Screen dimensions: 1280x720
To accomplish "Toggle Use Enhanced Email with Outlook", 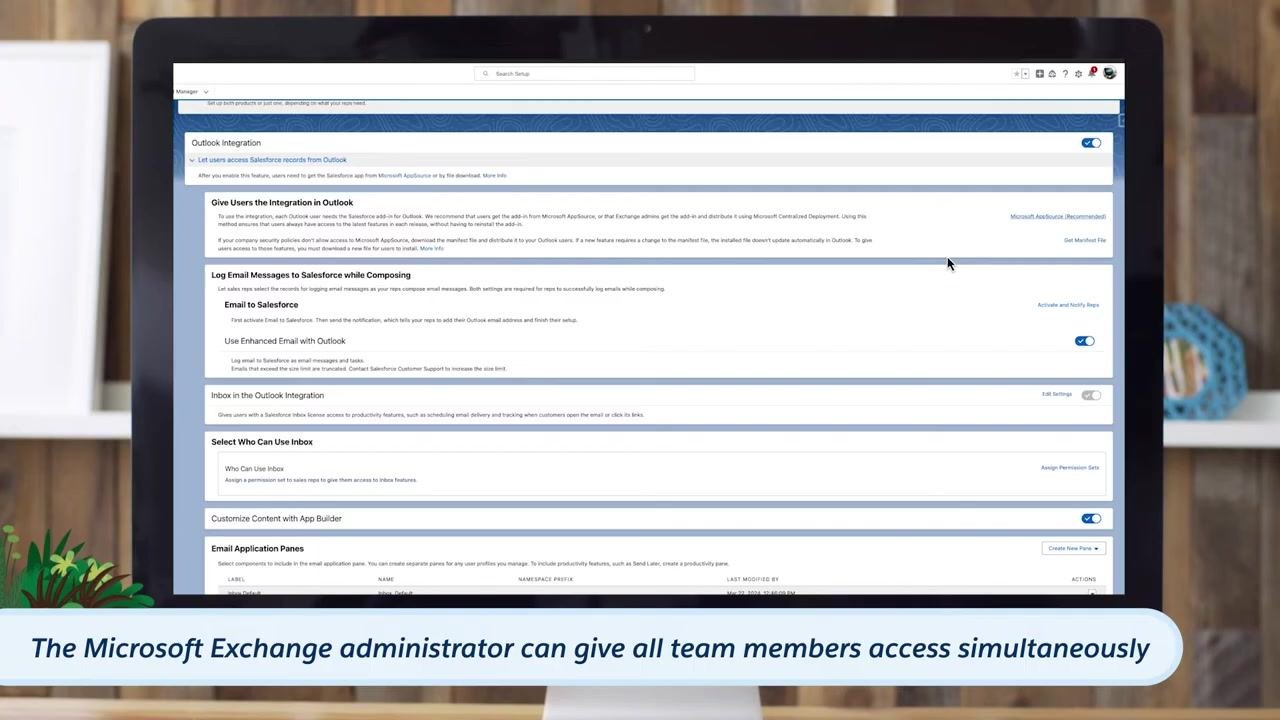I will pos(1085,341).
